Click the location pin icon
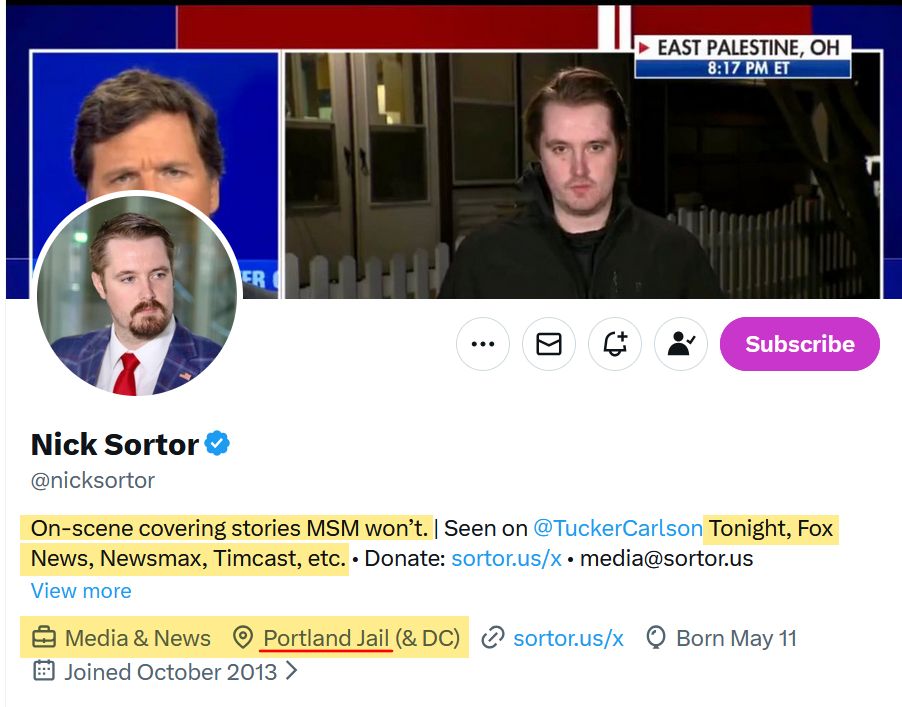The height and width of the screenshot is (707, 902). click(243, 638)
